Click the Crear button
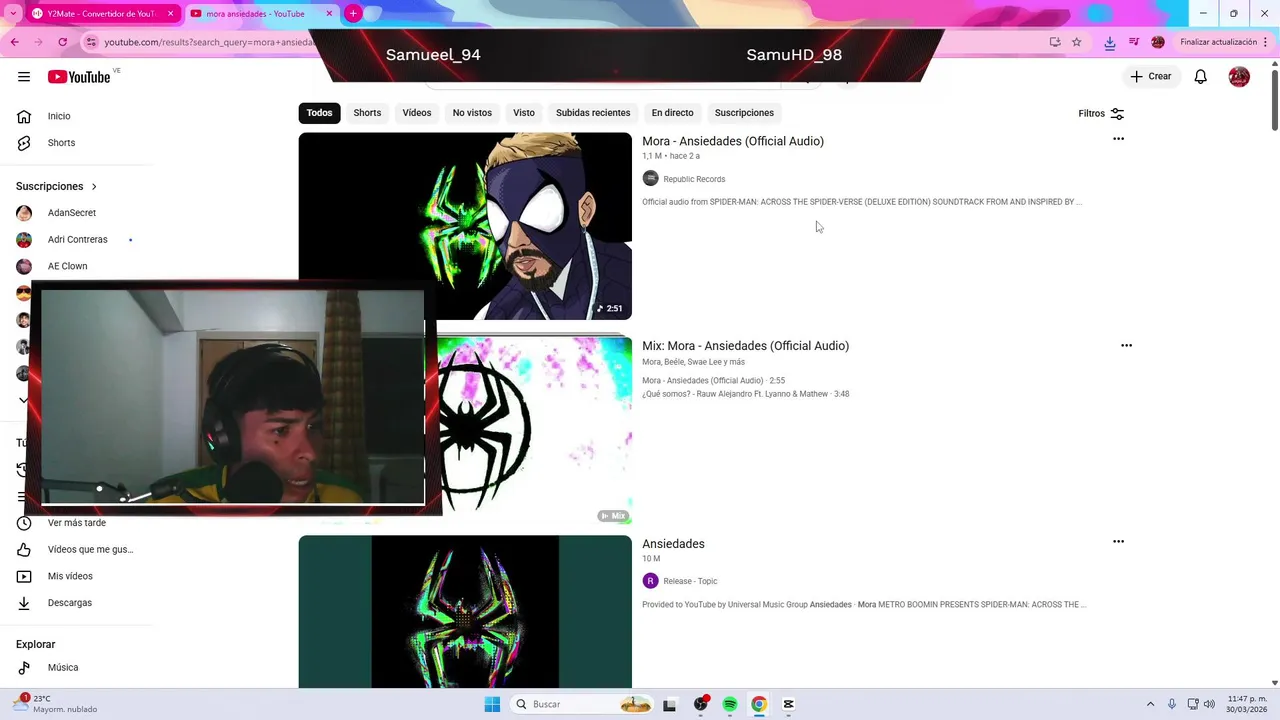 tap(1151, 77)
